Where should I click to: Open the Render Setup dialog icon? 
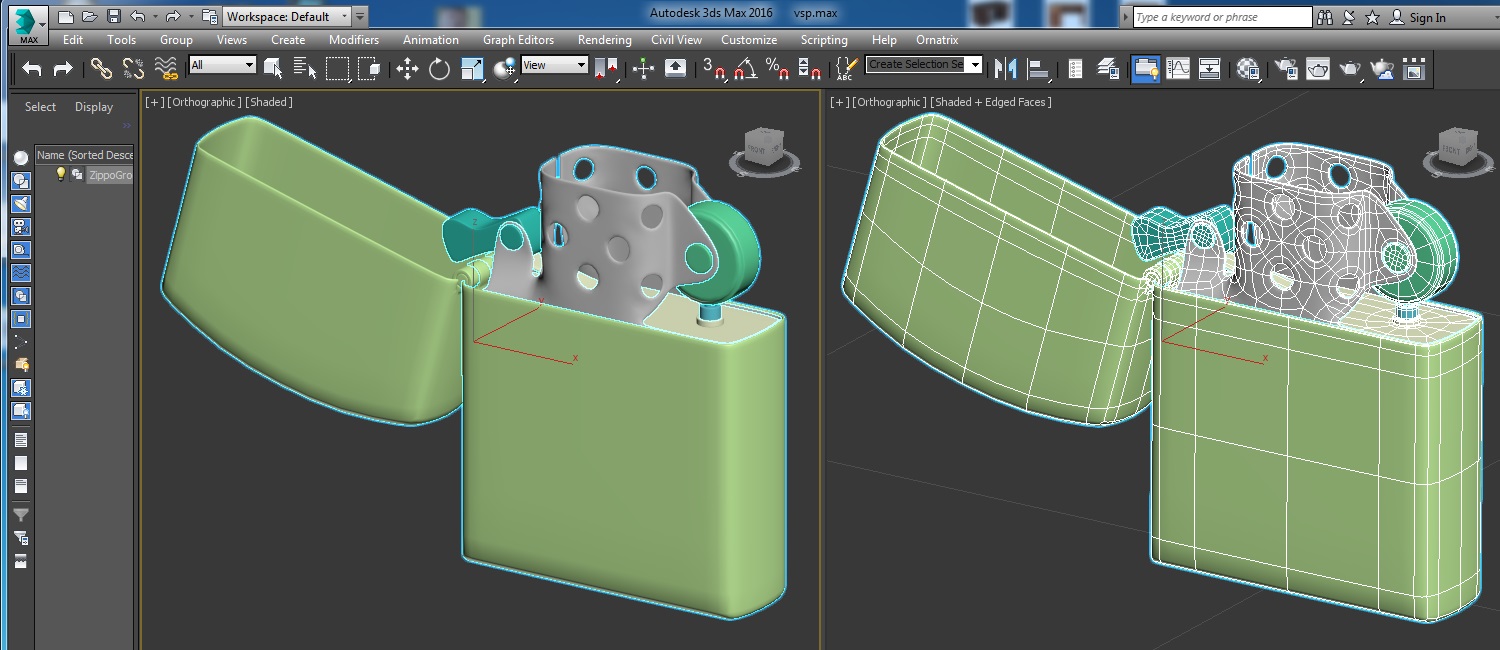1286,68
